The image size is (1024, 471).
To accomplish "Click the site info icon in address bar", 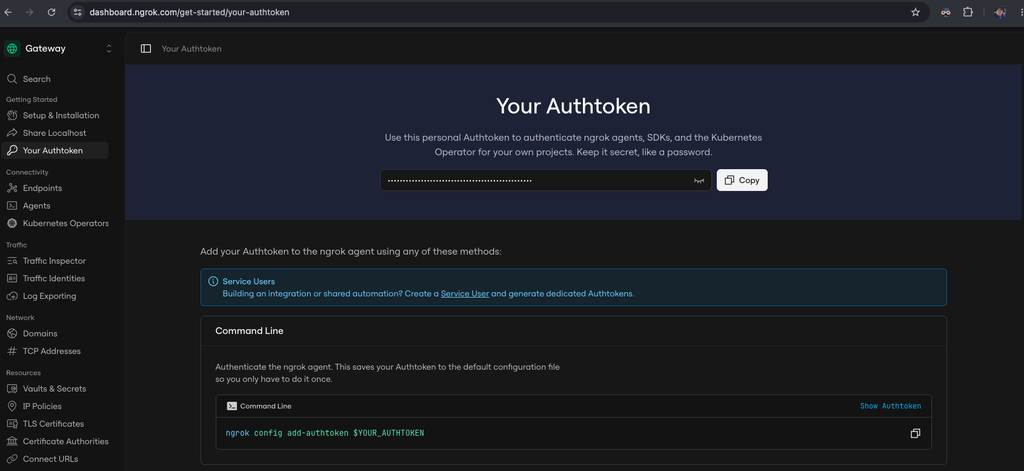I will click(77, 12).
